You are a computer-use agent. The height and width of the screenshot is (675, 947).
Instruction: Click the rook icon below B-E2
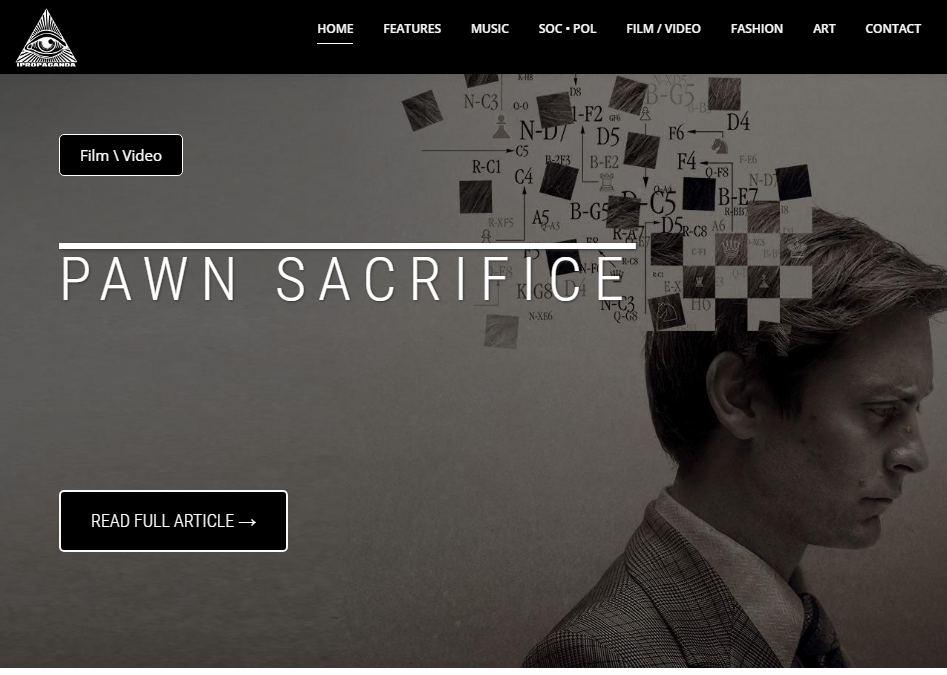(606, 181)
